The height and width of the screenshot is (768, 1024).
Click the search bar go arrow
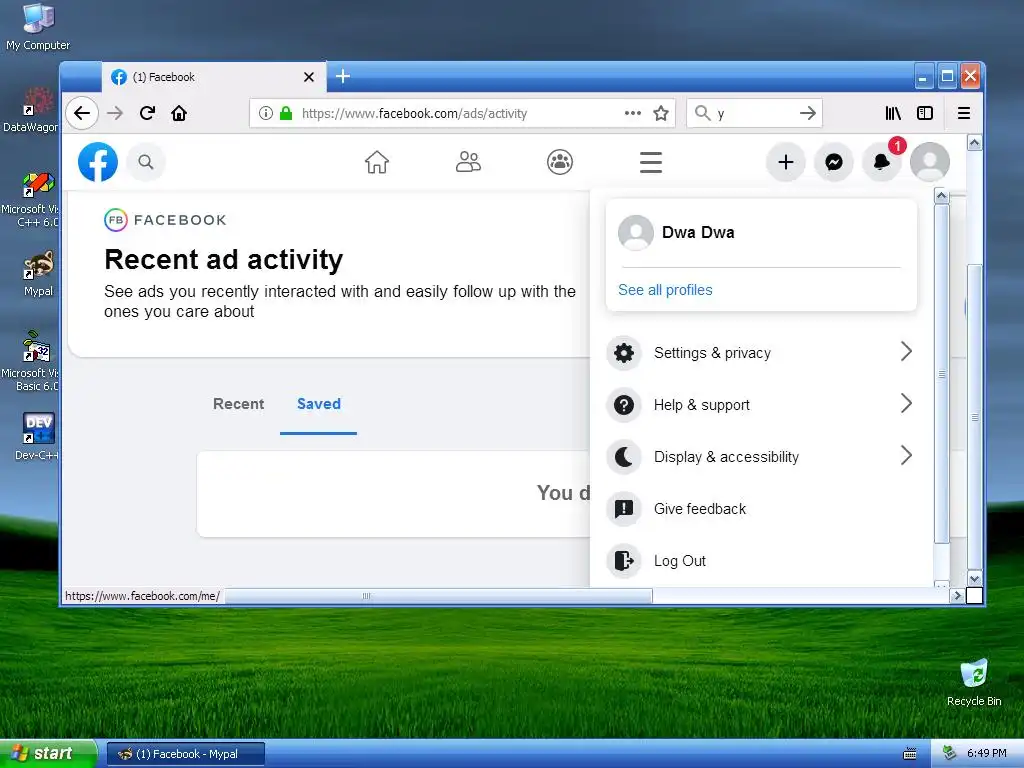tap(808, 113)
